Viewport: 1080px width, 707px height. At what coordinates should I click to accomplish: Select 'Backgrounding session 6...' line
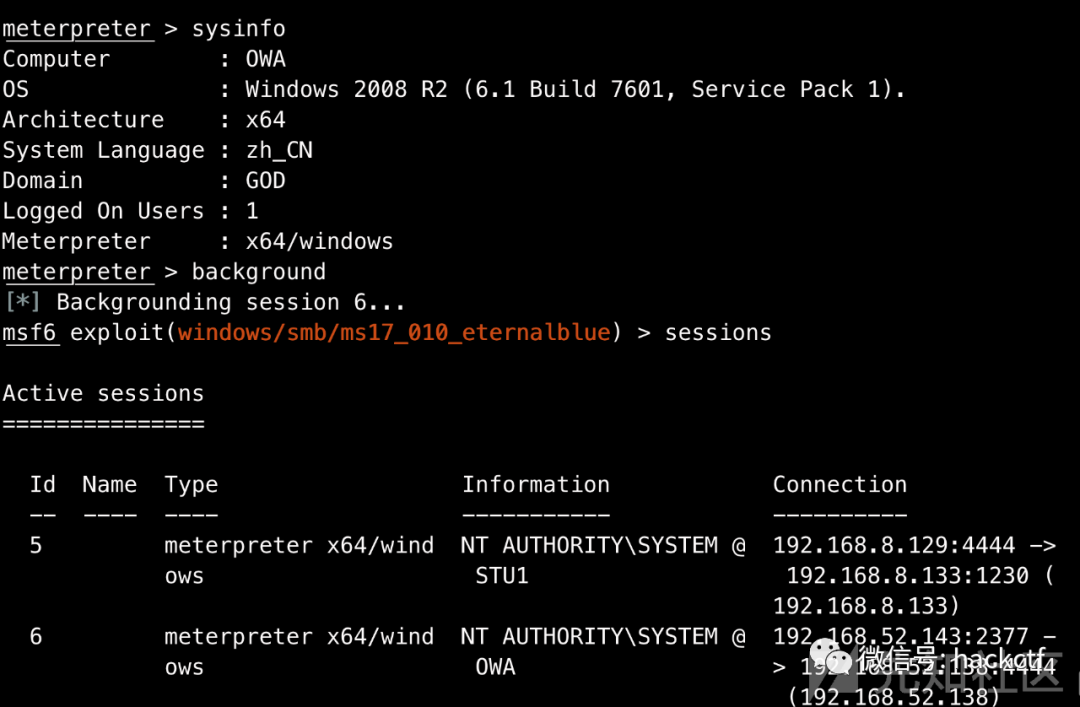point(230,302)
